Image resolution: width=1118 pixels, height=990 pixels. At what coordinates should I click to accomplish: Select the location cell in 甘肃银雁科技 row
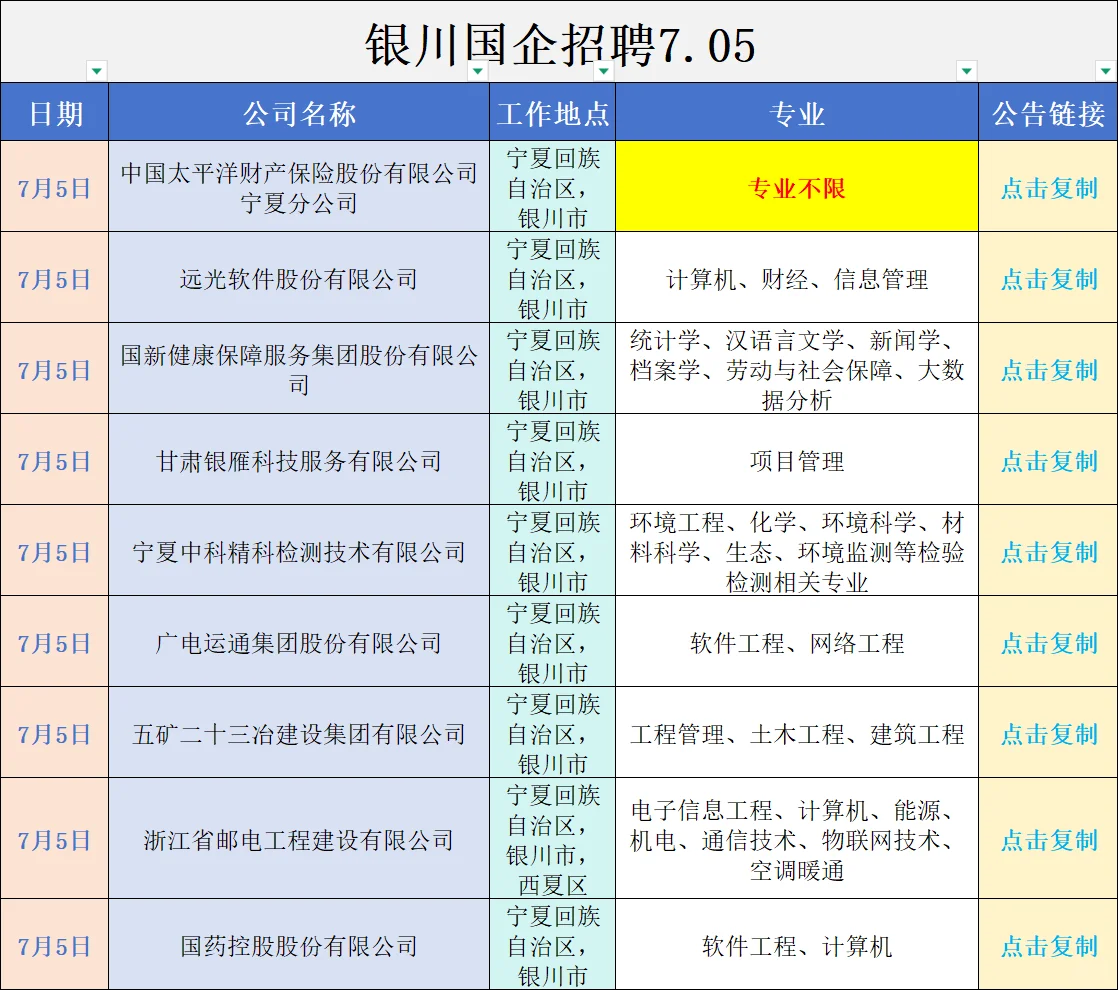point(553,460)
